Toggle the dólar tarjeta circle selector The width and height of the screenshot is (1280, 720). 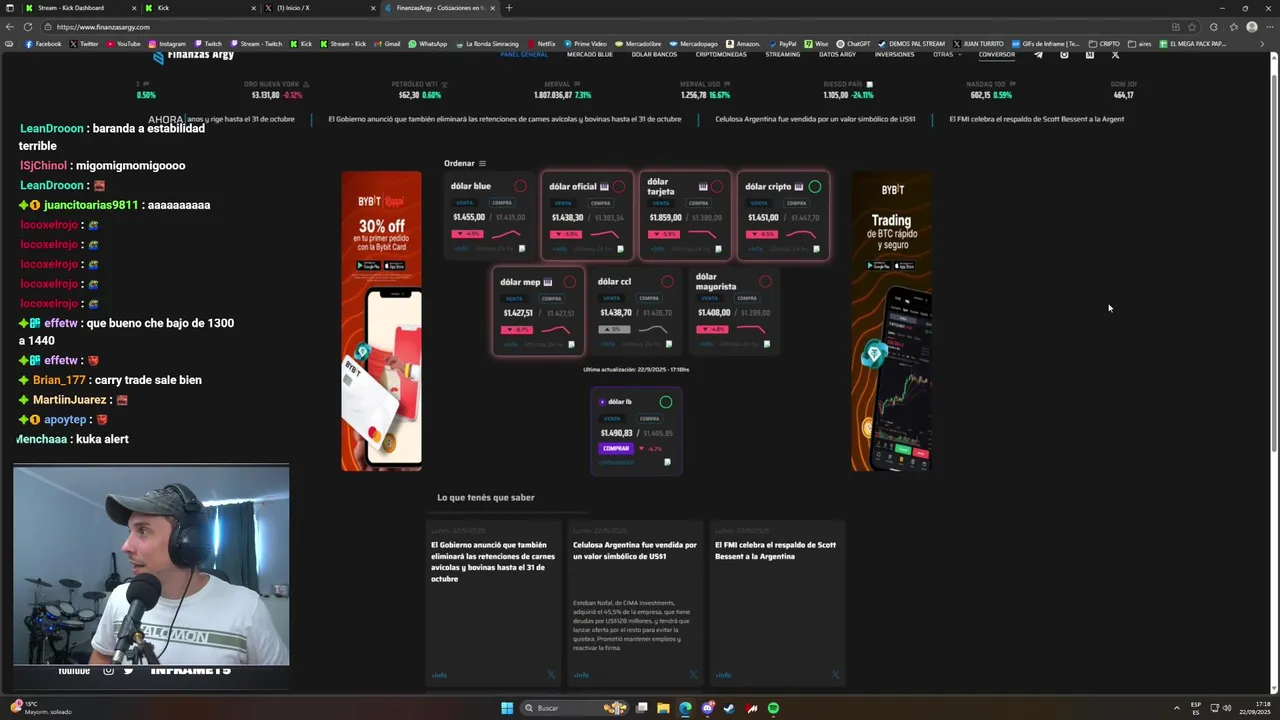716,186
